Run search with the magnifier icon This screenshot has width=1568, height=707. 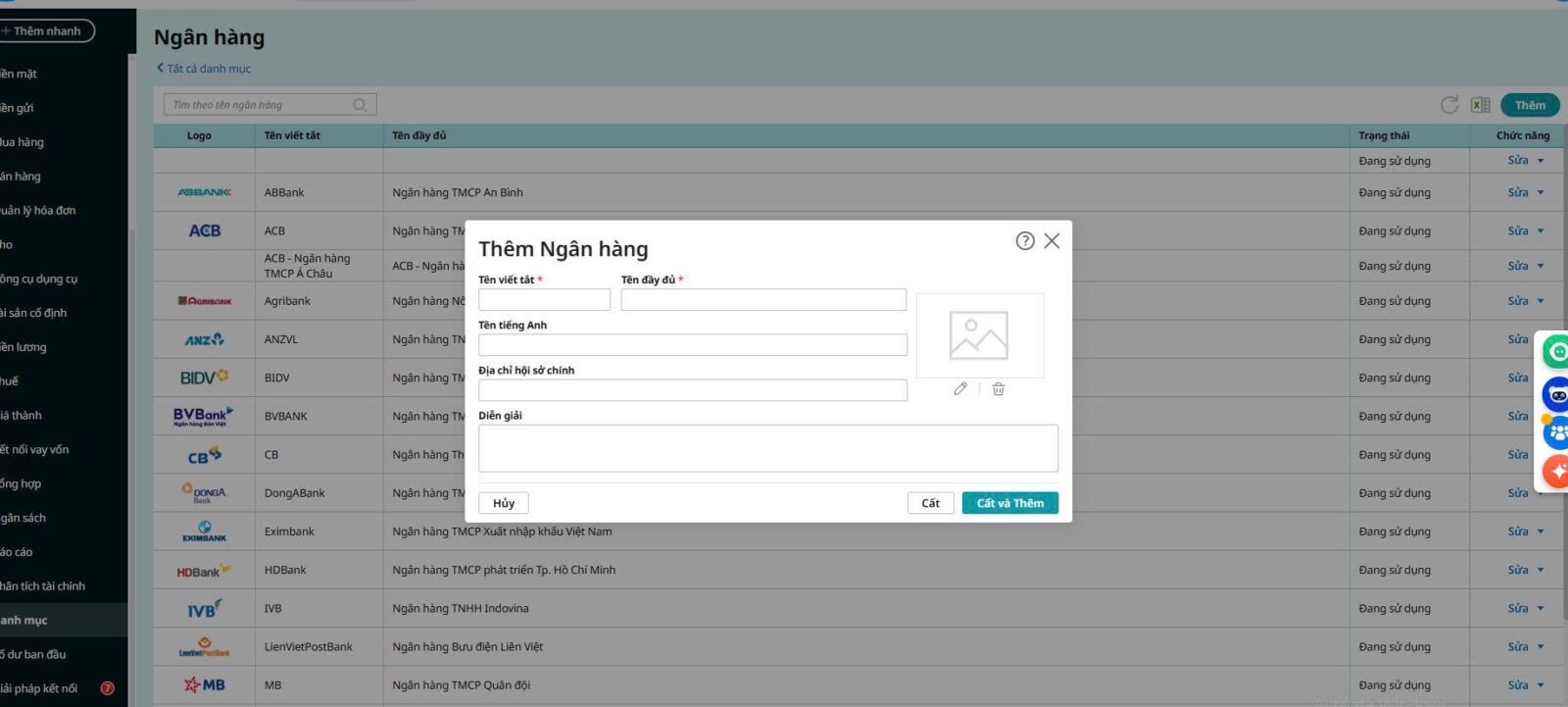tap(361, 105)
